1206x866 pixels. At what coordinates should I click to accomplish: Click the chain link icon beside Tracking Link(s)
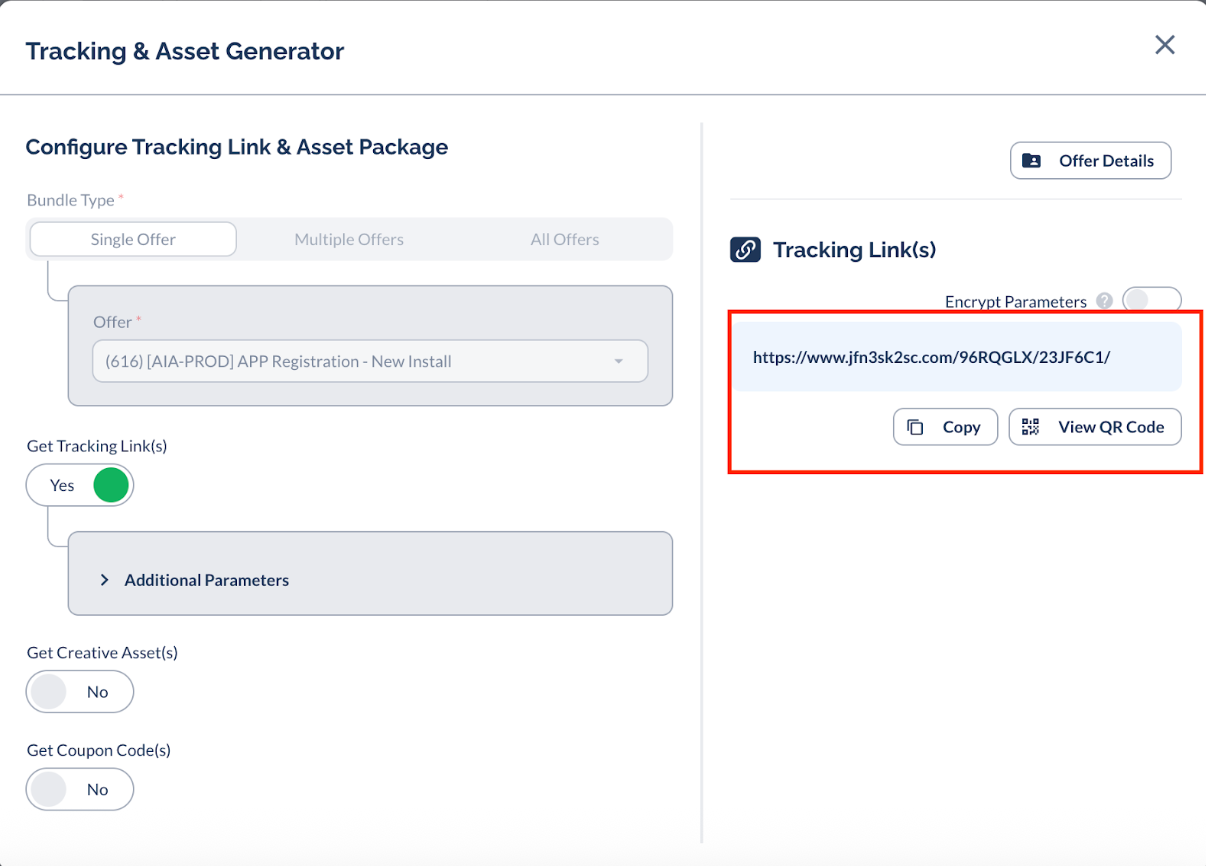[745, 250]
